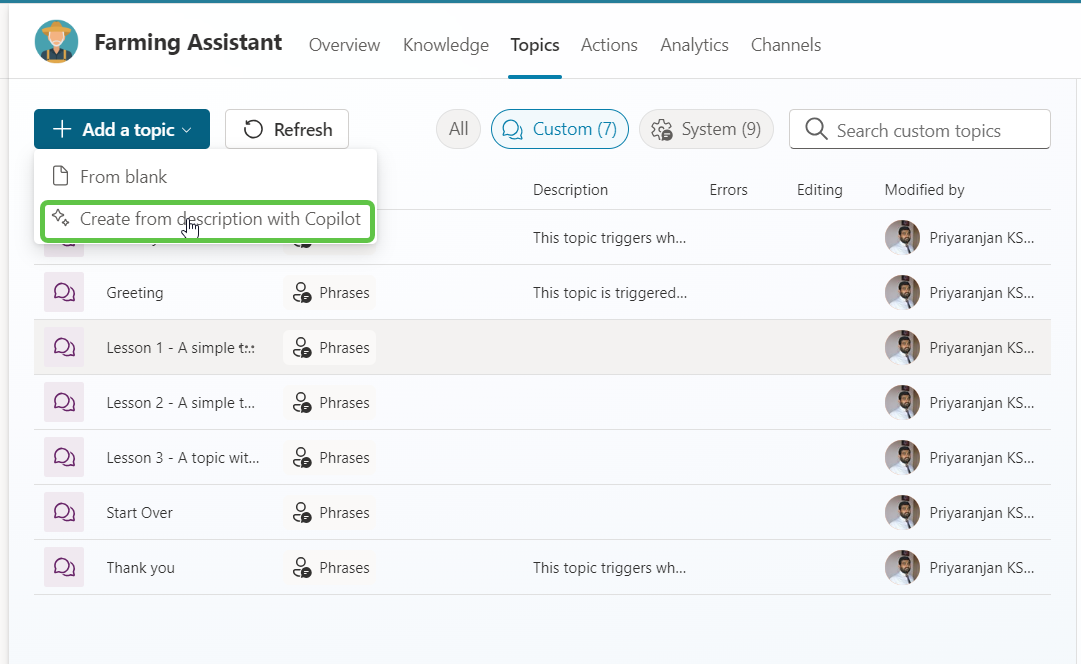
Task: Click the magnifier icon in the search box
Action: [816, 130]
